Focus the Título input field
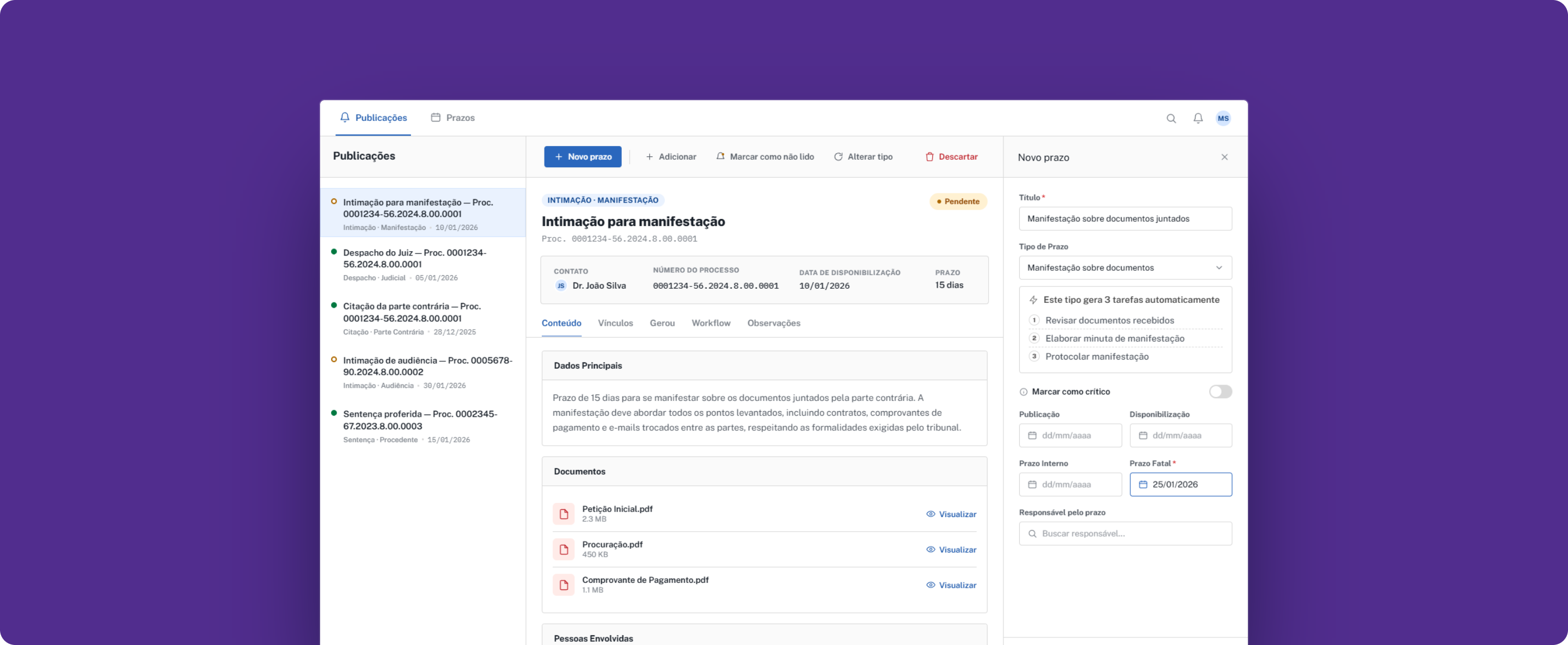1568x645 pixels. point(1125,218)
